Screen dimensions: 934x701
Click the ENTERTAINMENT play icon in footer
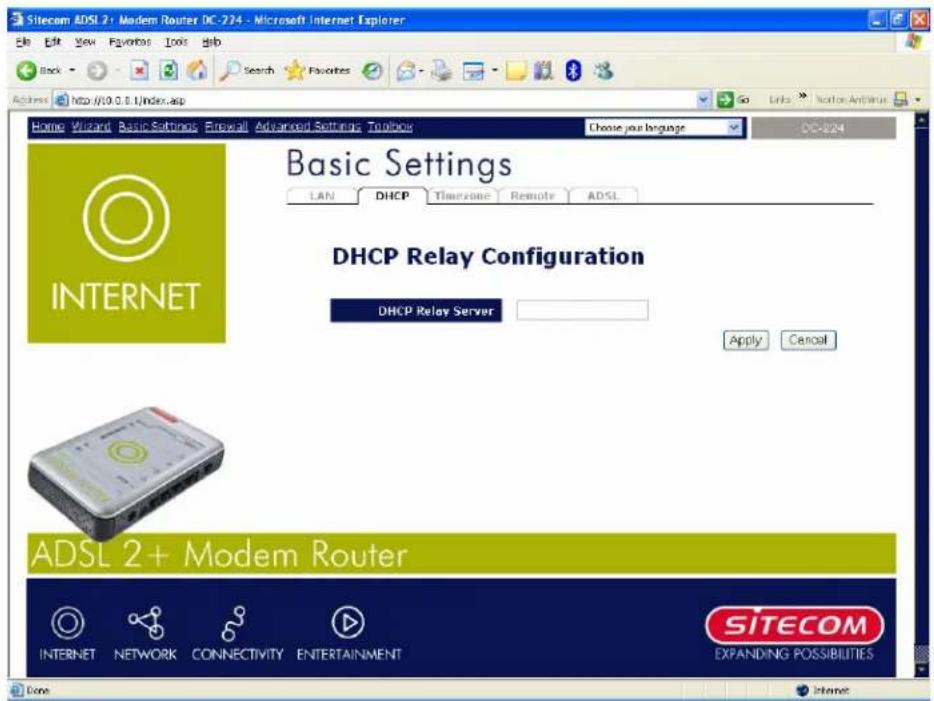(x=348, y=623)
